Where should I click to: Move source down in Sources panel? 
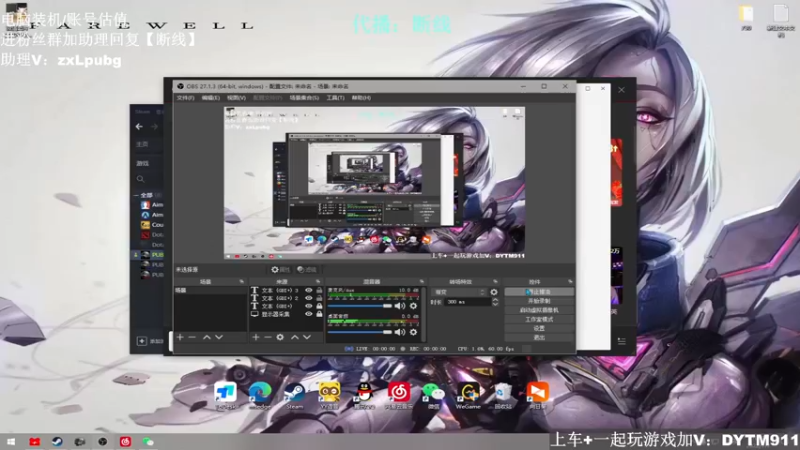pyautogui.click(x=307, y=337)
